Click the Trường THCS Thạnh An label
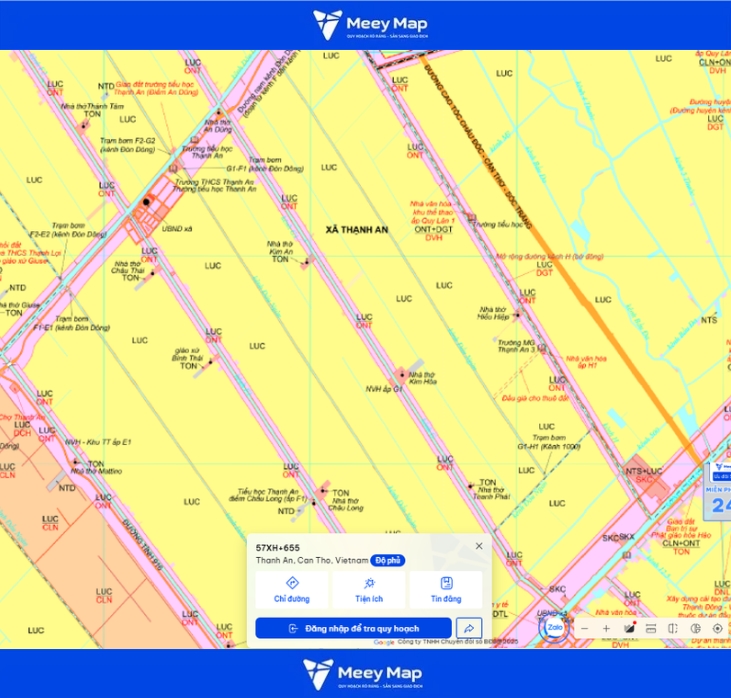Viewport: 731px width, 698px height. tap(214, 182)
